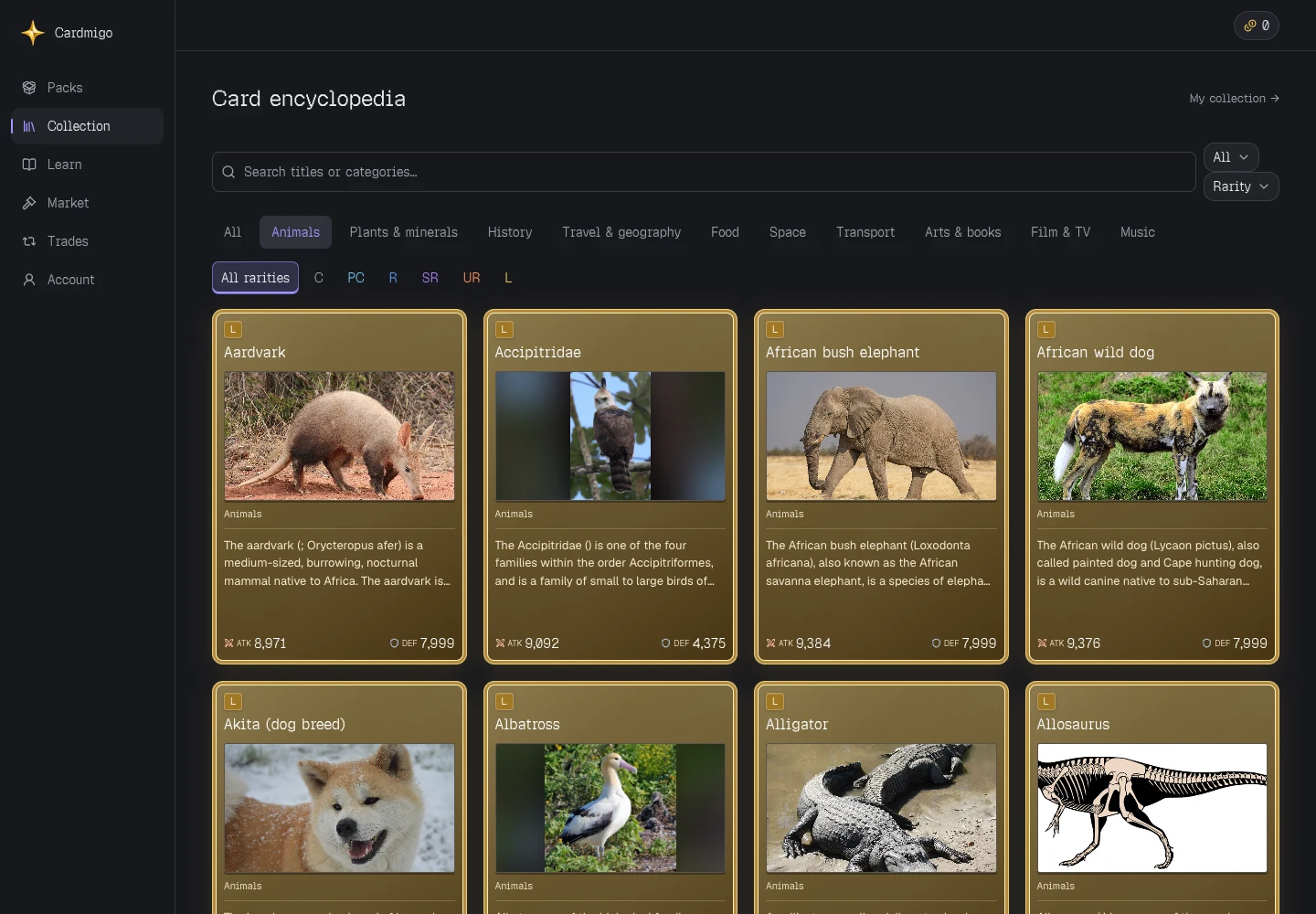Open the African bush elephant image

tap(881, 436)
